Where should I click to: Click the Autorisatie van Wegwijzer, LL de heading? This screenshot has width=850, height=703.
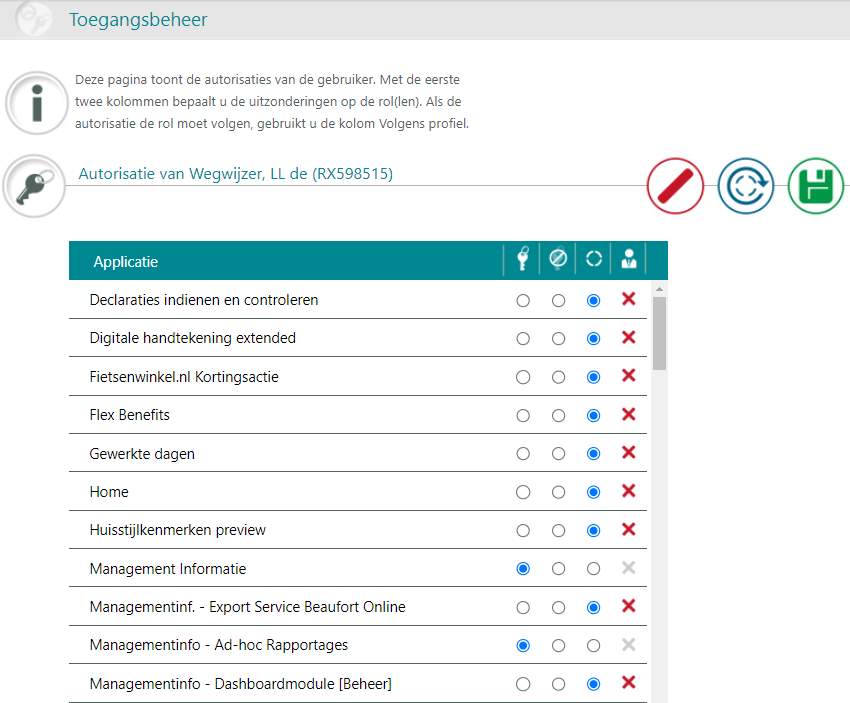(236, 174)
